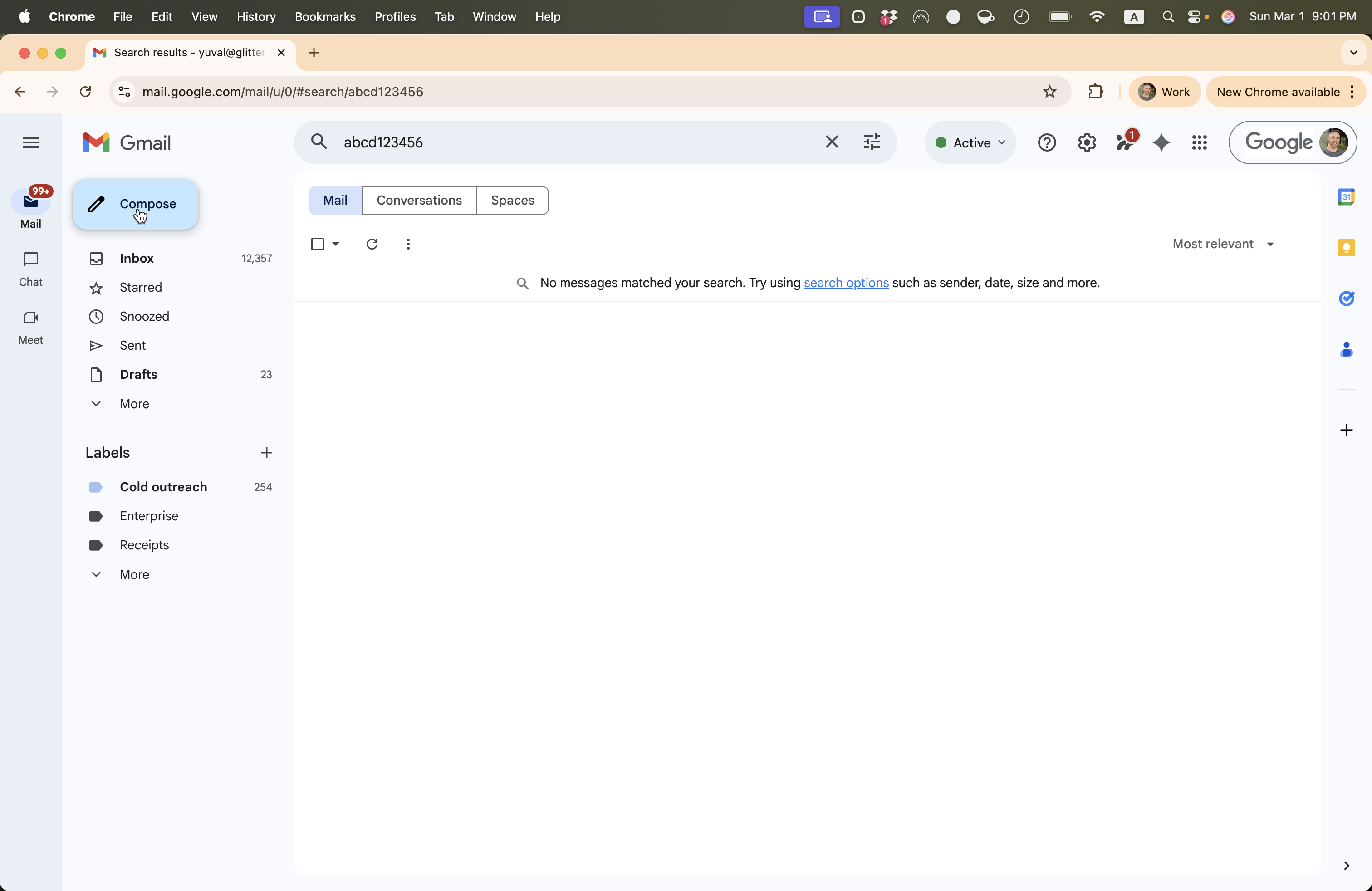Open the Most relevant sort dropdown
The height and width of the screenshot is (891, 1372).
(1222, 244)
